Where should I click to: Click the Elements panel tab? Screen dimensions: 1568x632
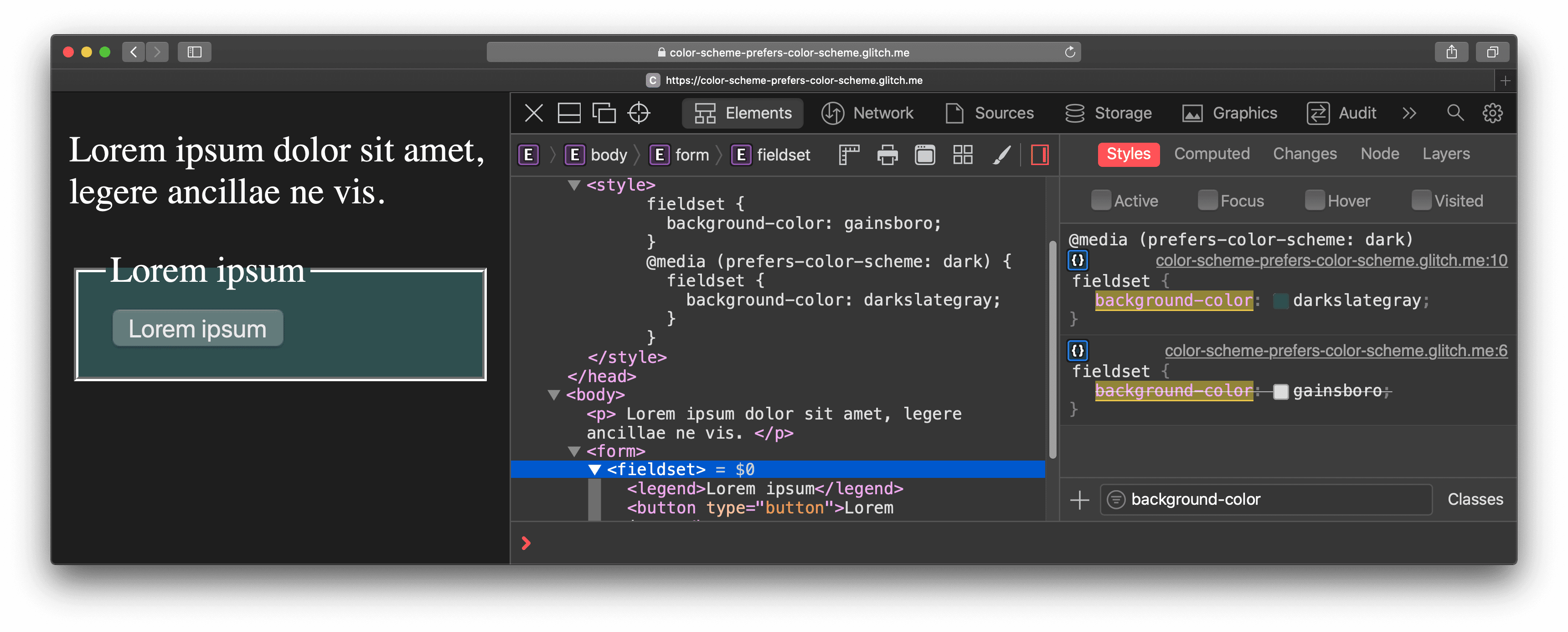click(x=743, y=113)
